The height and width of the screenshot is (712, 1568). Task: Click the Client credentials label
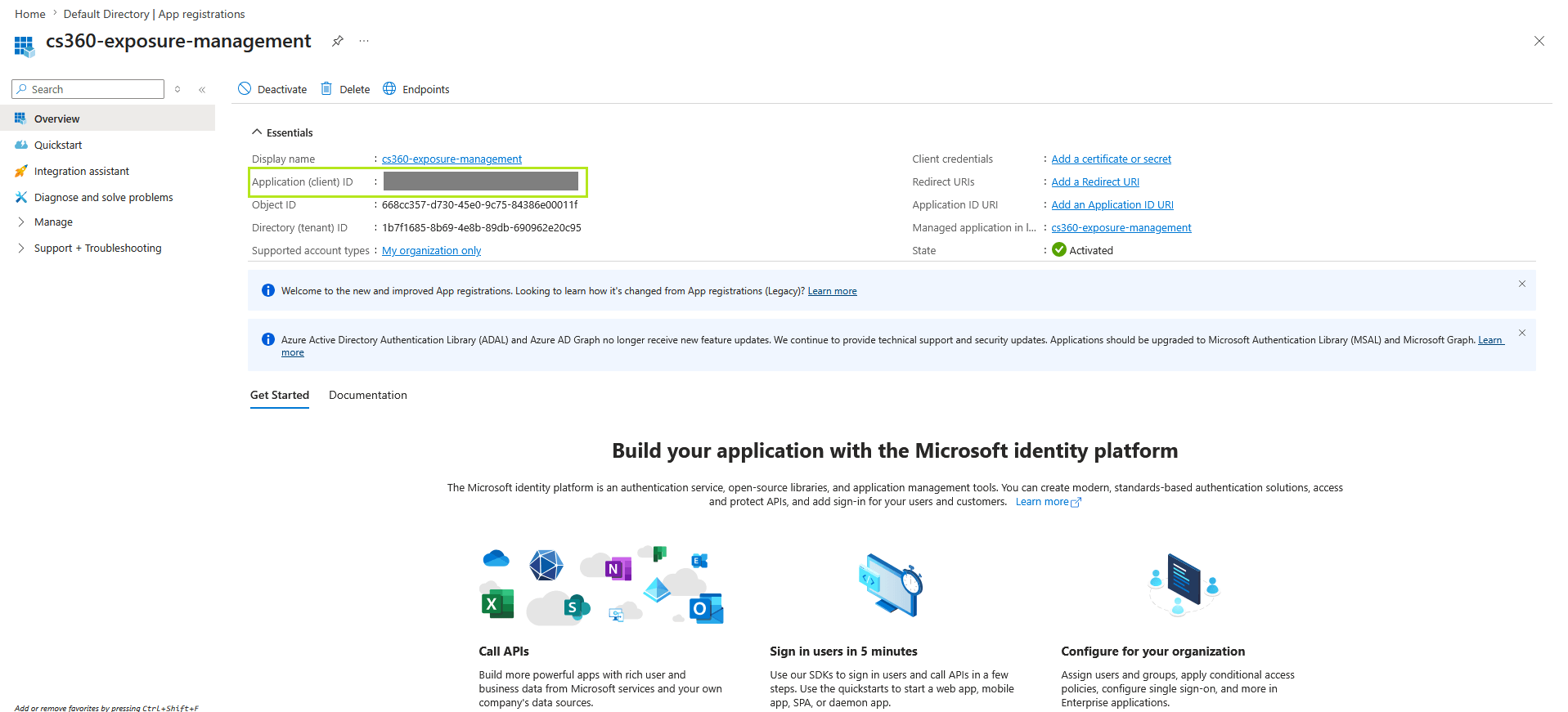click(953, 159)
